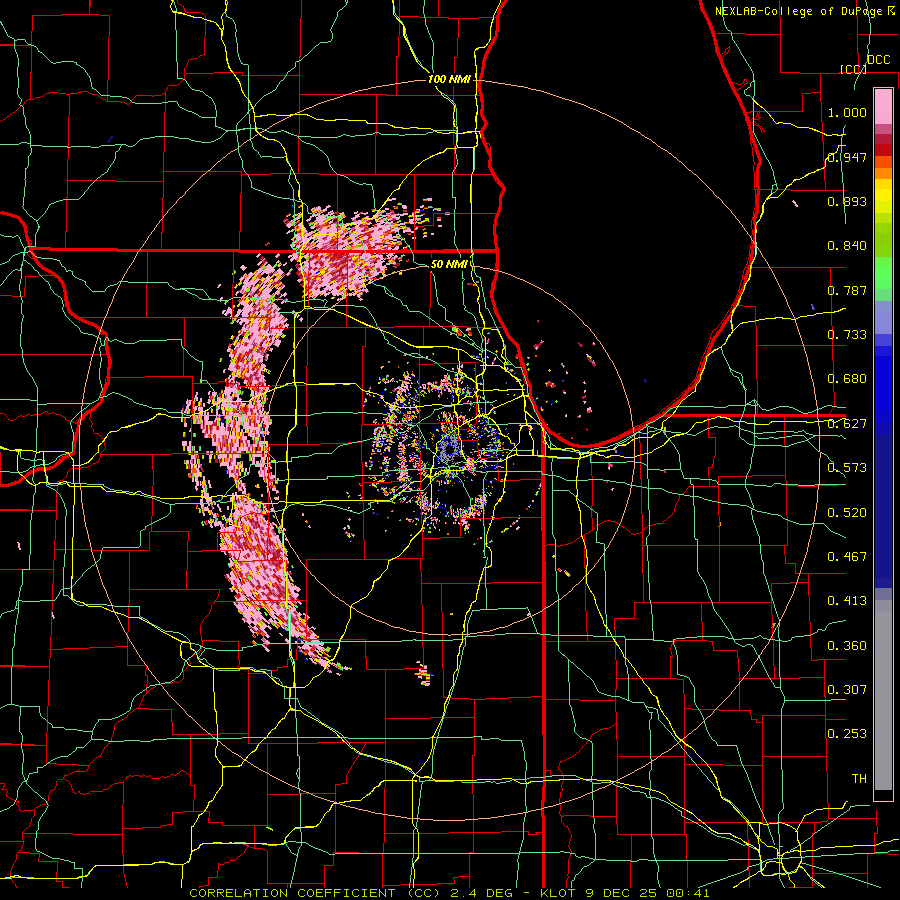Click the 0.947 legend value

pyautogui.click(x=847, y=157)
